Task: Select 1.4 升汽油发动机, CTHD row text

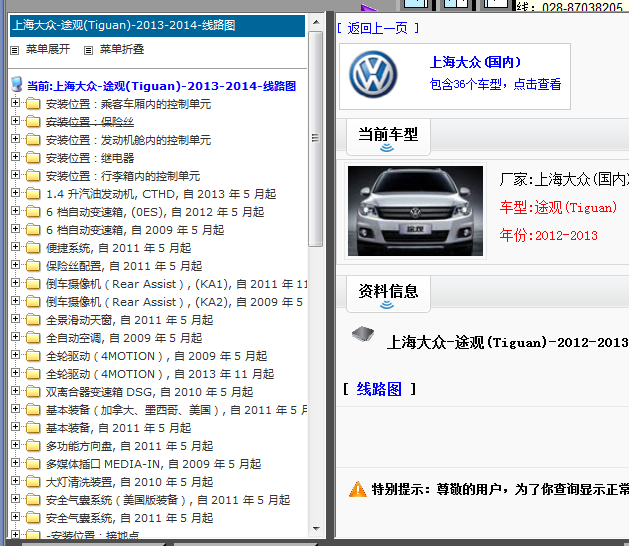Action: click(161, 194)
